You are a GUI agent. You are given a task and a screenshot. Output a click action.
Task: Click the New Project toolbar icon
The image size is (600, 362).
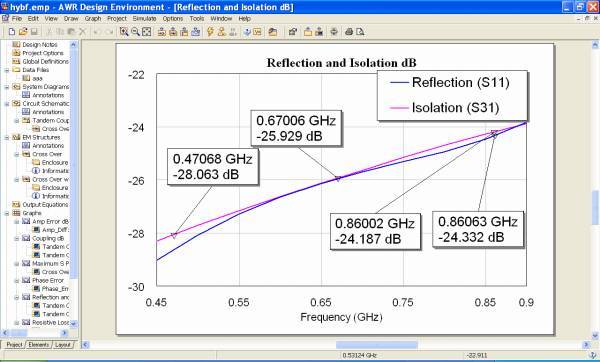click(12, 32)
